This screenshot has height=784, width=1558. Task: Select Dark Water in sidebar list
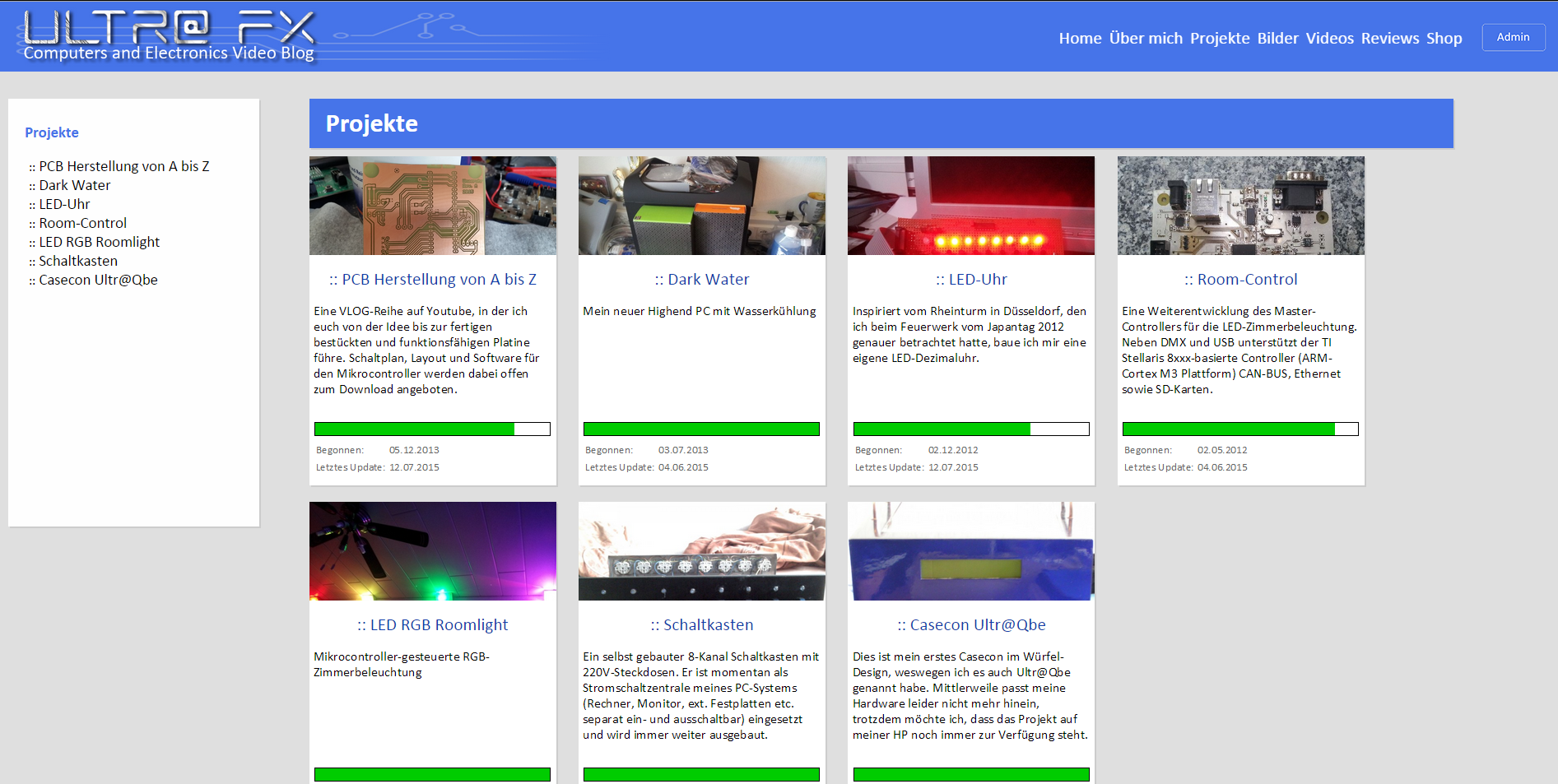point(74,185)
